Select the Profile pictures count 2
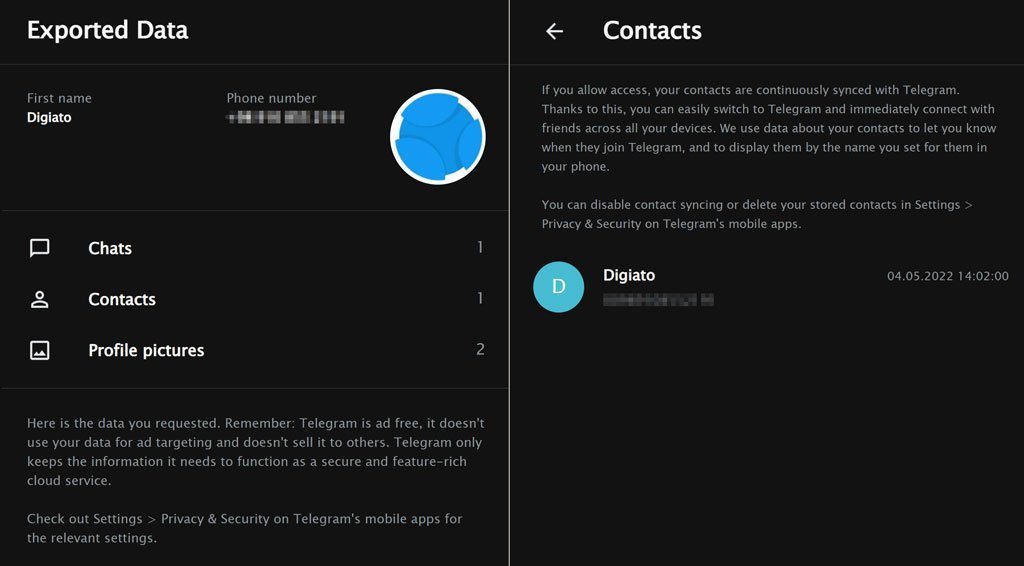1024x566 pixels. click(x=480, y=349)
